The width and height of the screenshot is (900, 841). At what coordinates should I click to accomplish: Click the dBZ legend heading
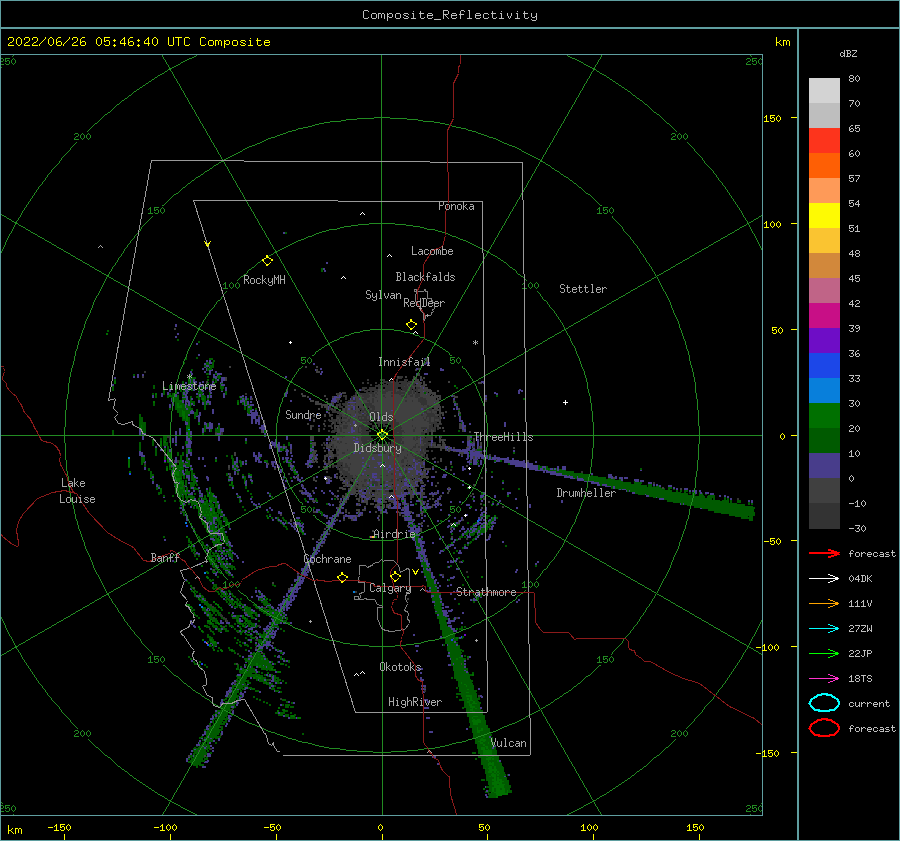848,53
